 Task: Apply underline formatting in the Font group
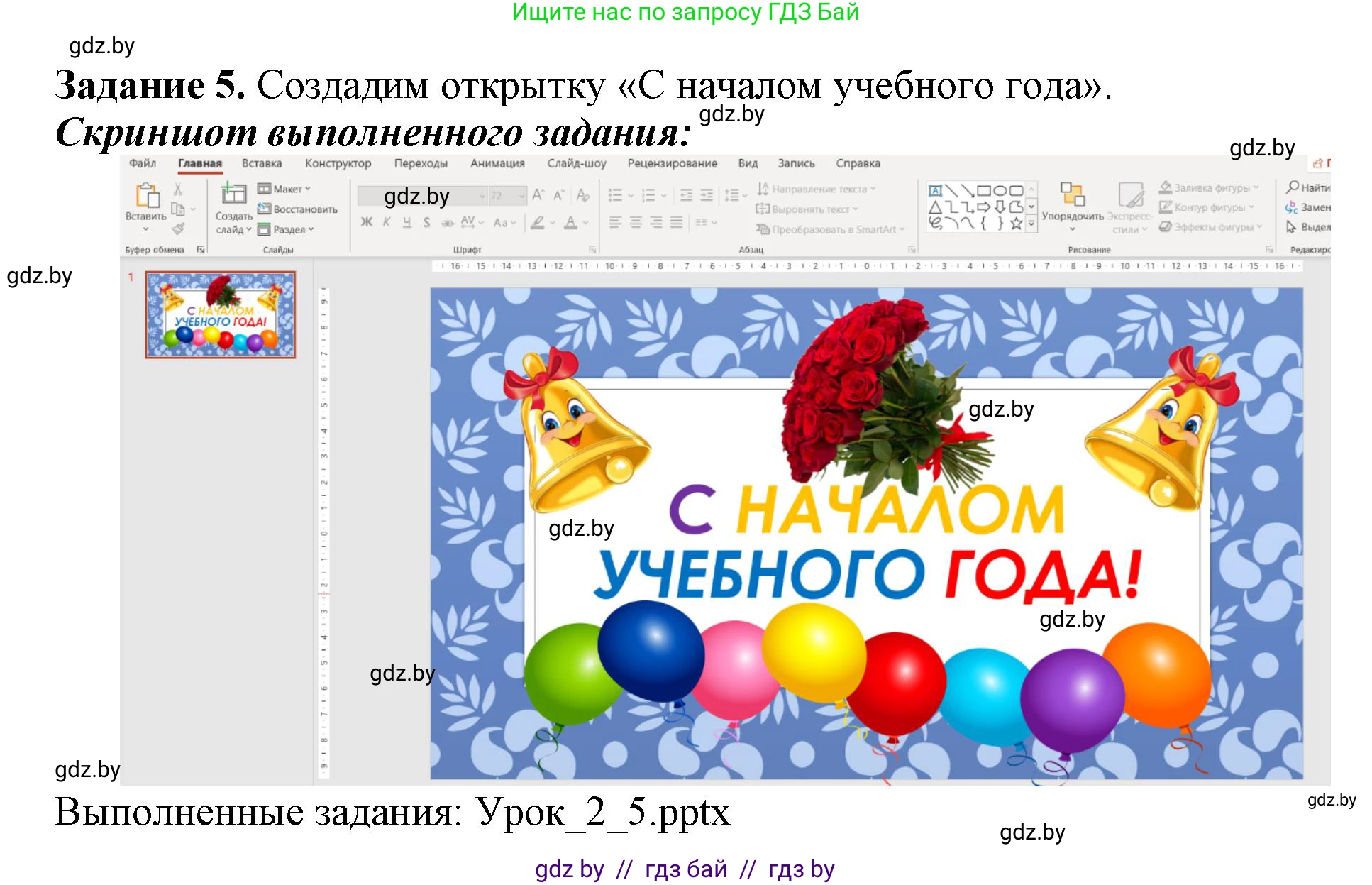point(406,222)
